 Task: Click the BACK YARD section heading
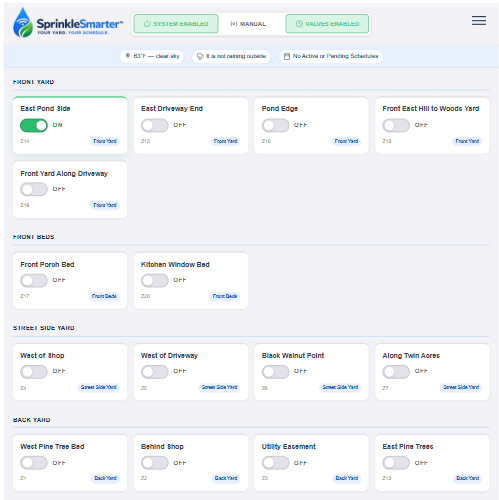(31, 420)
